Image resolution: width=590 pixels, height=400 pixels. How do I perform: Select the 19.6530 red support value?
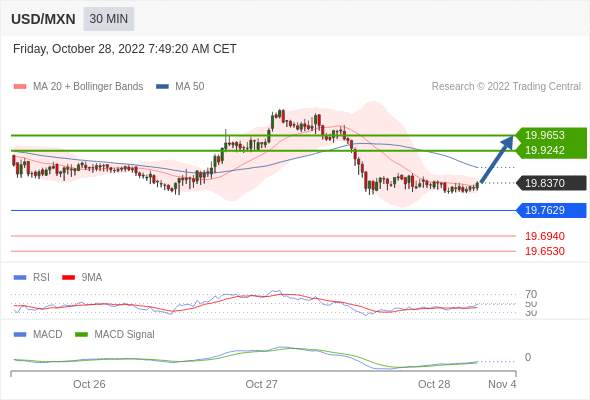[545, 251]
